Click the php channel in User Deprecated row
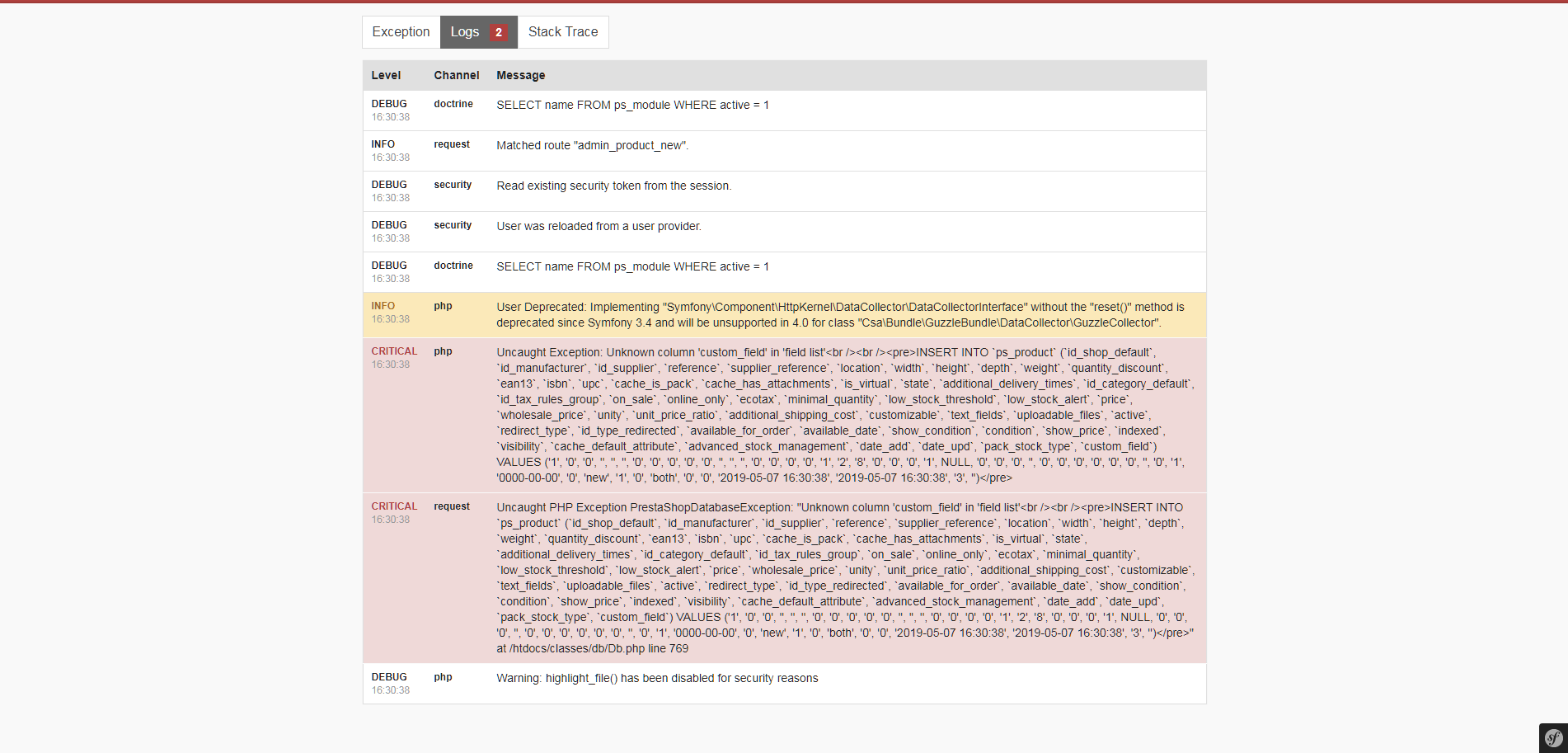 [444, 306]
